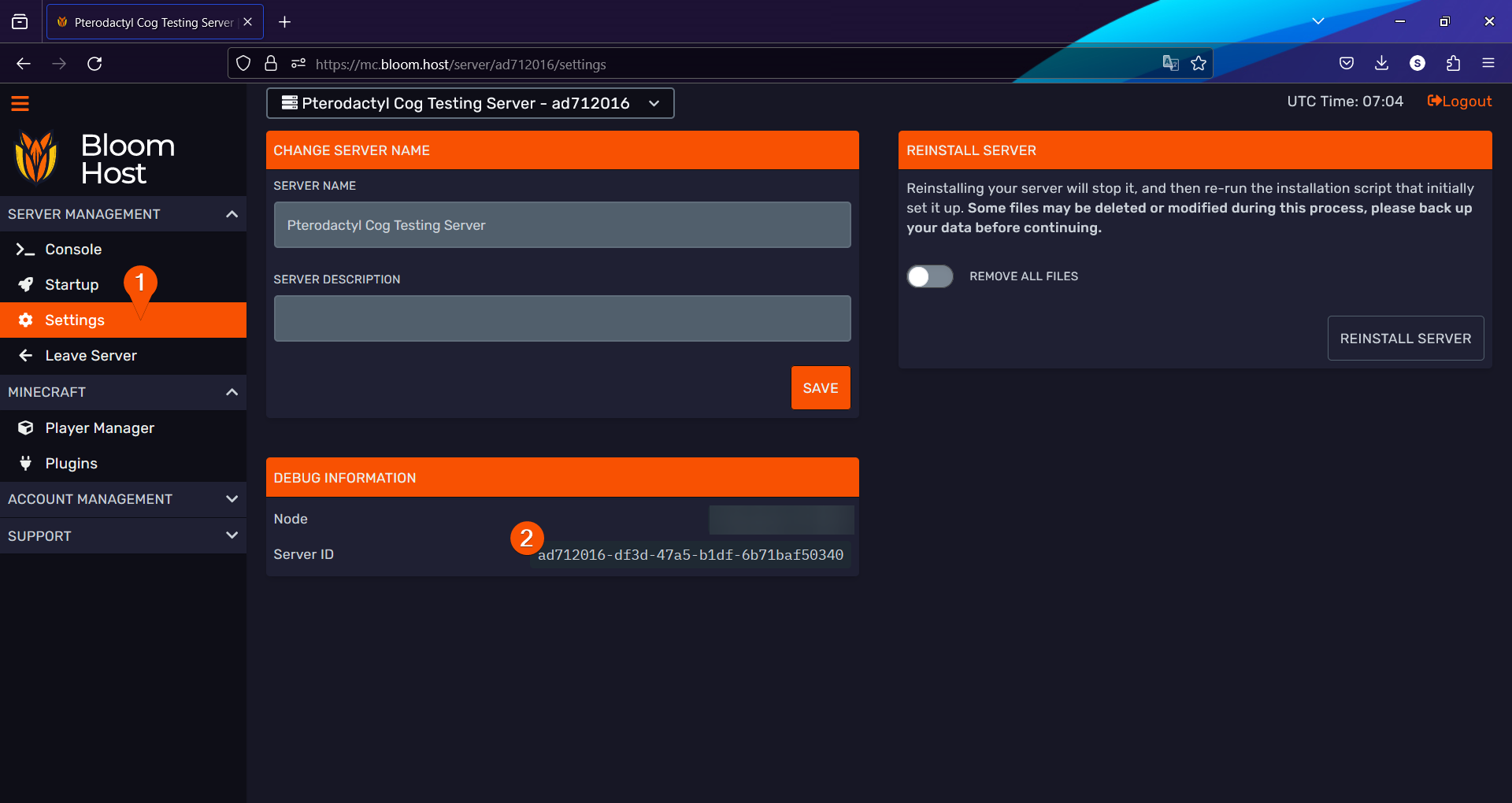
Task: Click the Server Name input field
Action: tap(562, 225)
